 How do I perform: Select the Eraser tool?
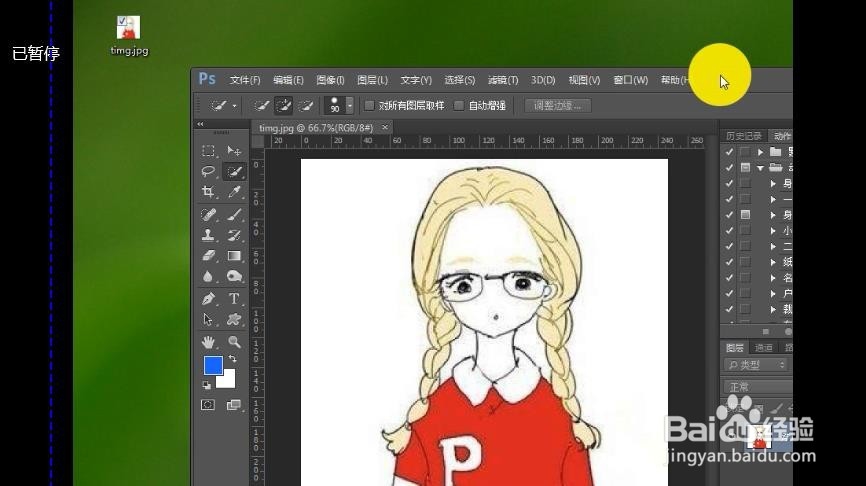[208, 256]
